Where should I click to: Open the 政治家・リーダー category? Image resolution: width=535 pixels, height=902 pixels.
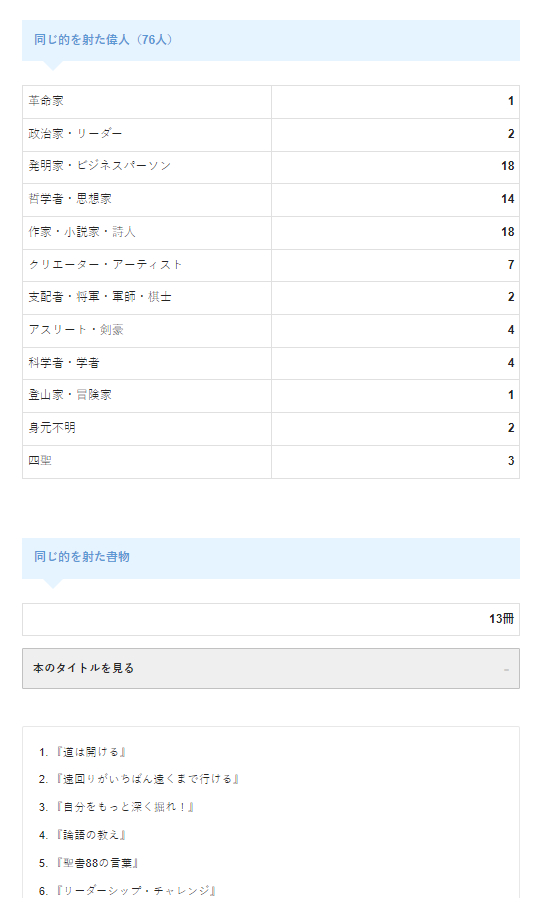(x=270, y=135)
